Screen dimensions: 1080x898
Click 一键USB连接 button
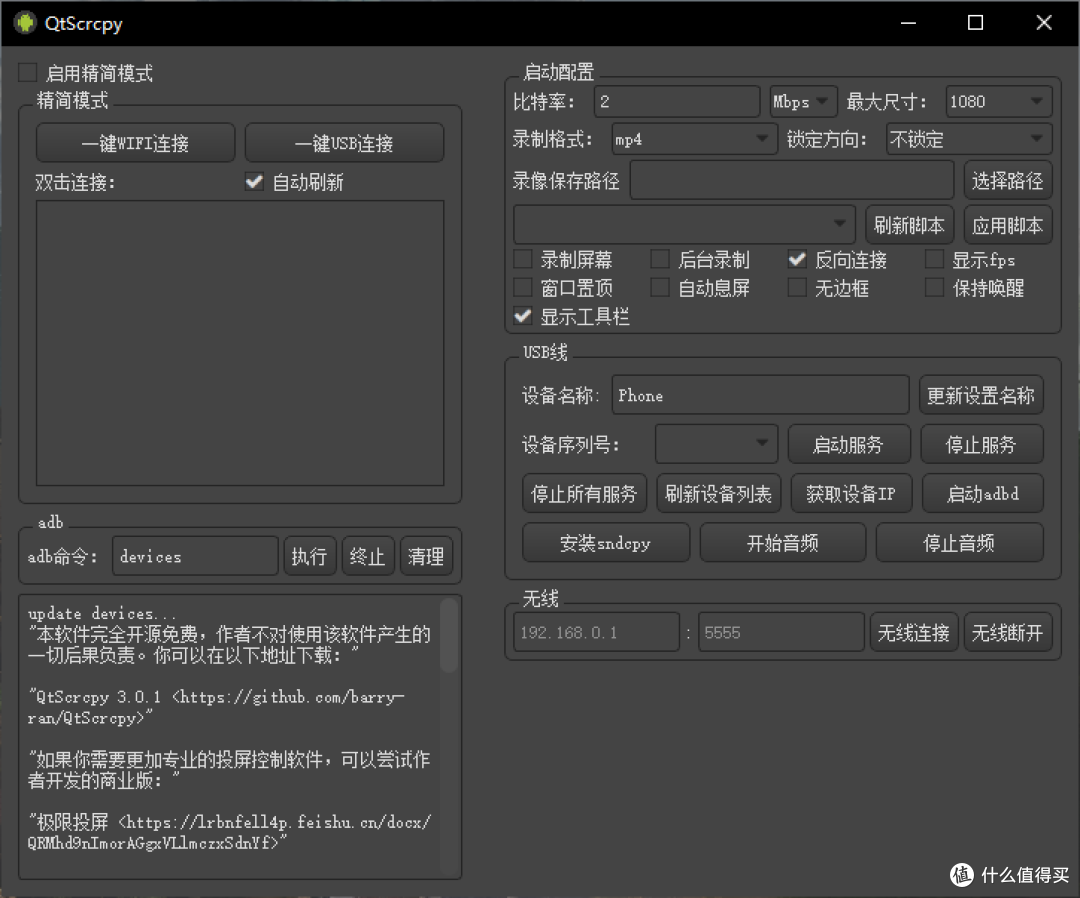[x=344, y=143]
